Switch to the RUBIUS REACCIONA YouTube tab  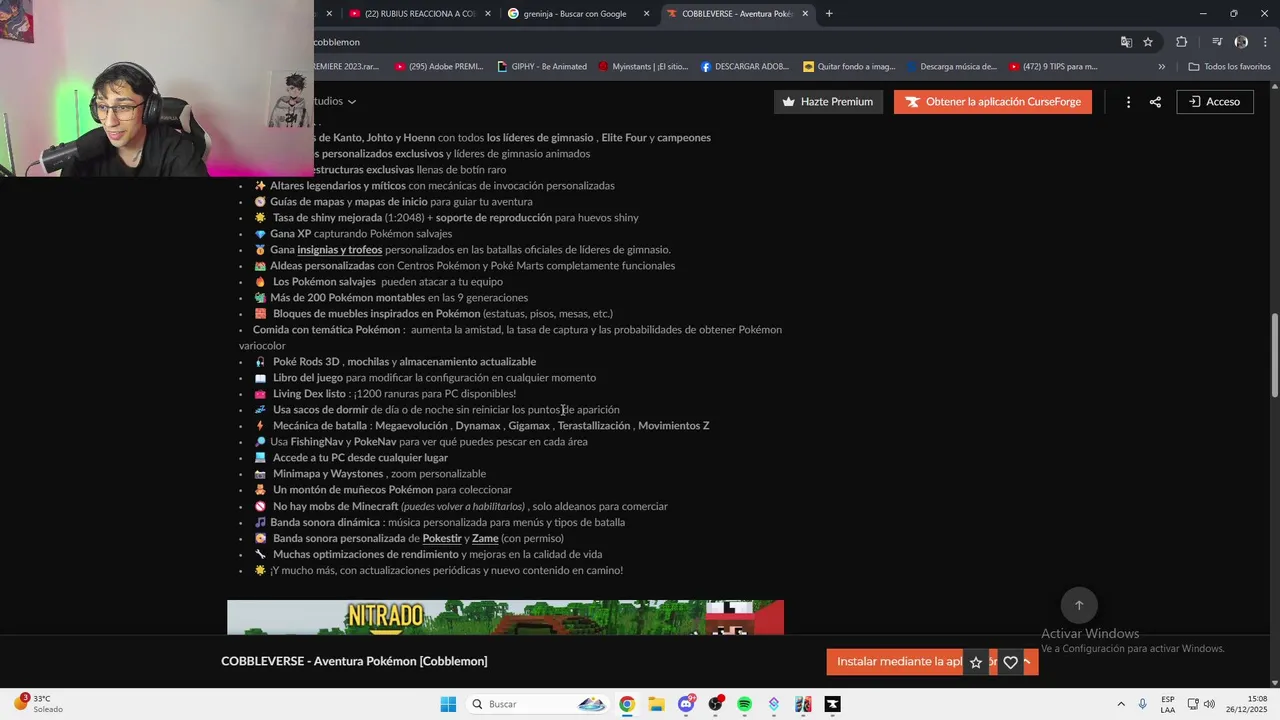point(420,14)
